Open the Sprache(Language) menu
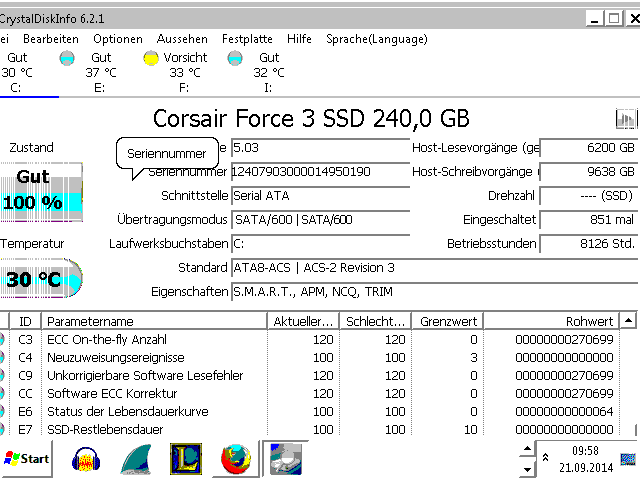 [x=377, y=39]
